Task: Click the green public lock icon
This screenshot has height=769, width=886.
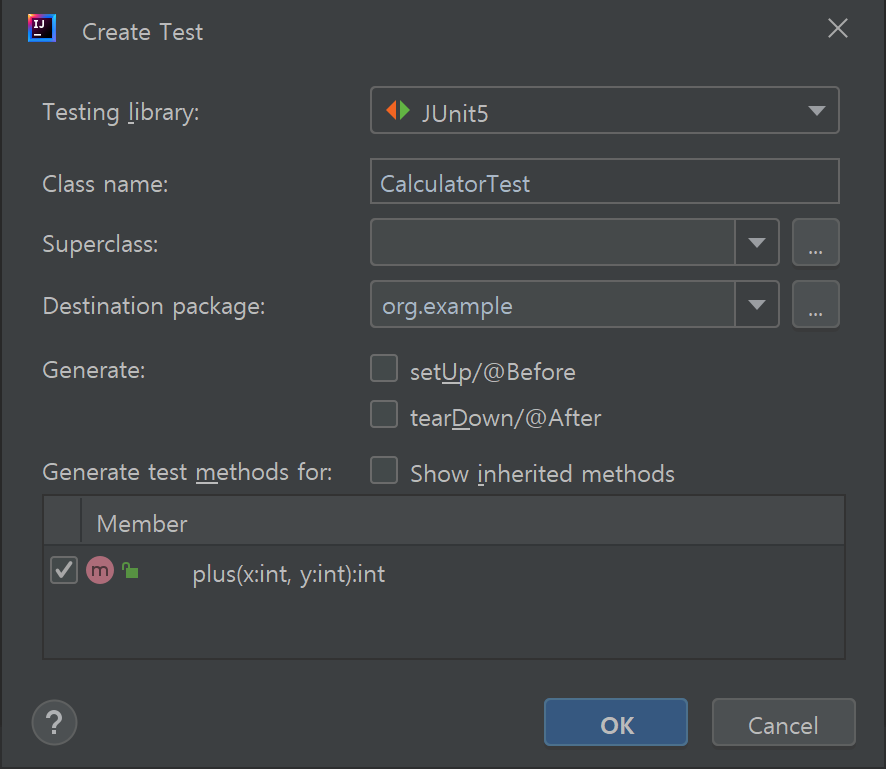Action: [129, 571]
